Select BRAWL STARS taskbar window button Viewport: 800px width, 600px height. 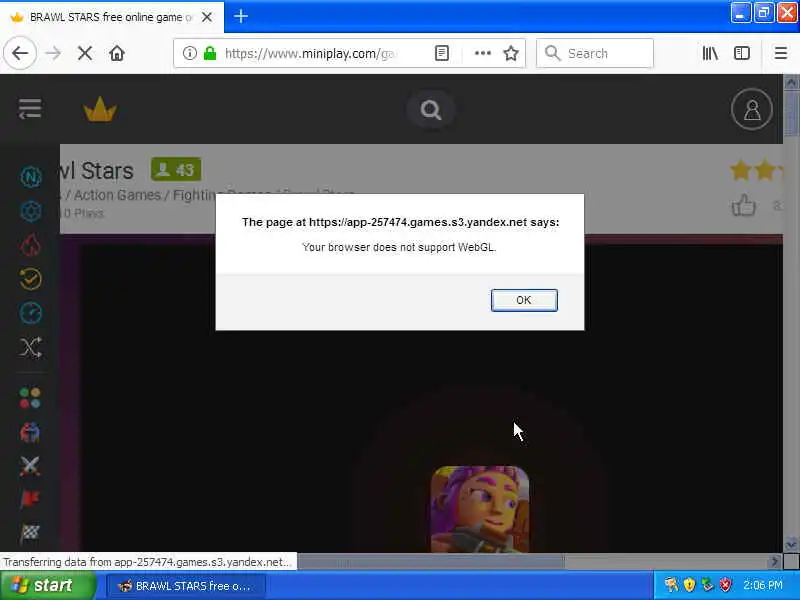point(186,586)
